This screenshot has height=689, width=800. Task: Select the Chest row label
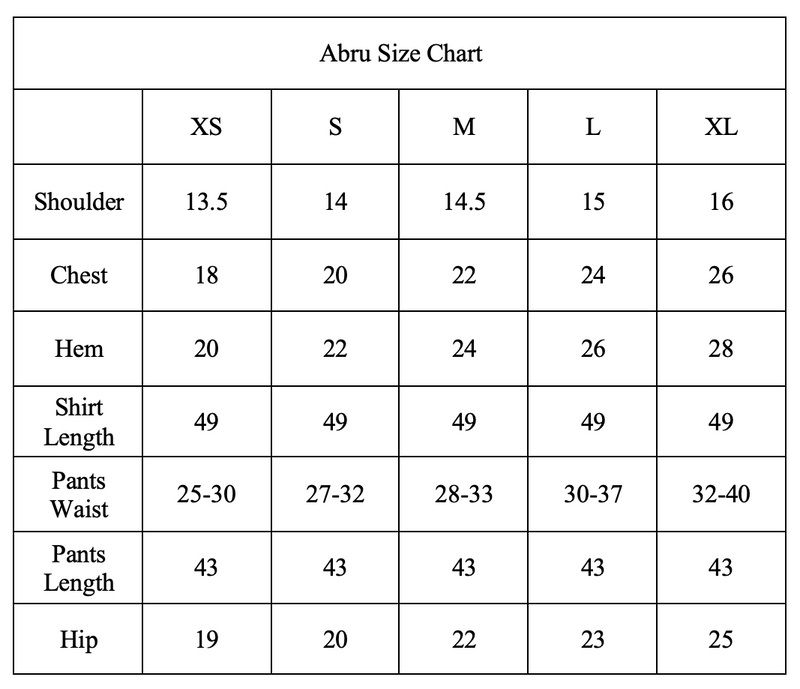[x=79, y=275]
